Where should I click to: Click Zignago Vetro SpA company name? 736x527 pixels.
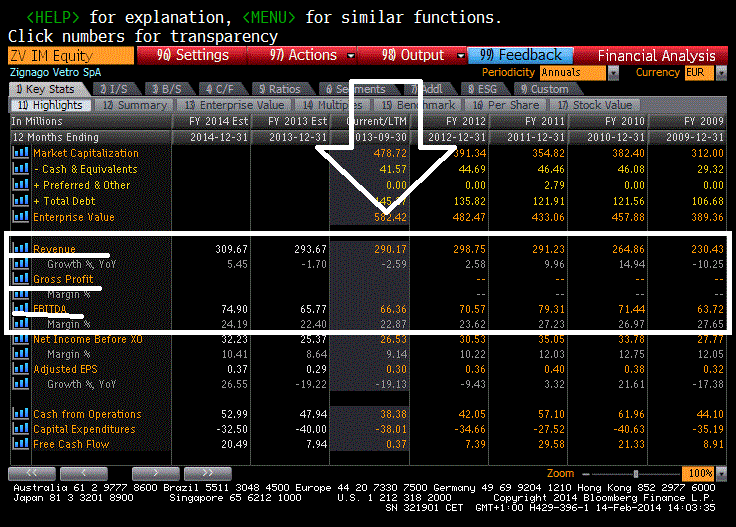coord(55,72)
